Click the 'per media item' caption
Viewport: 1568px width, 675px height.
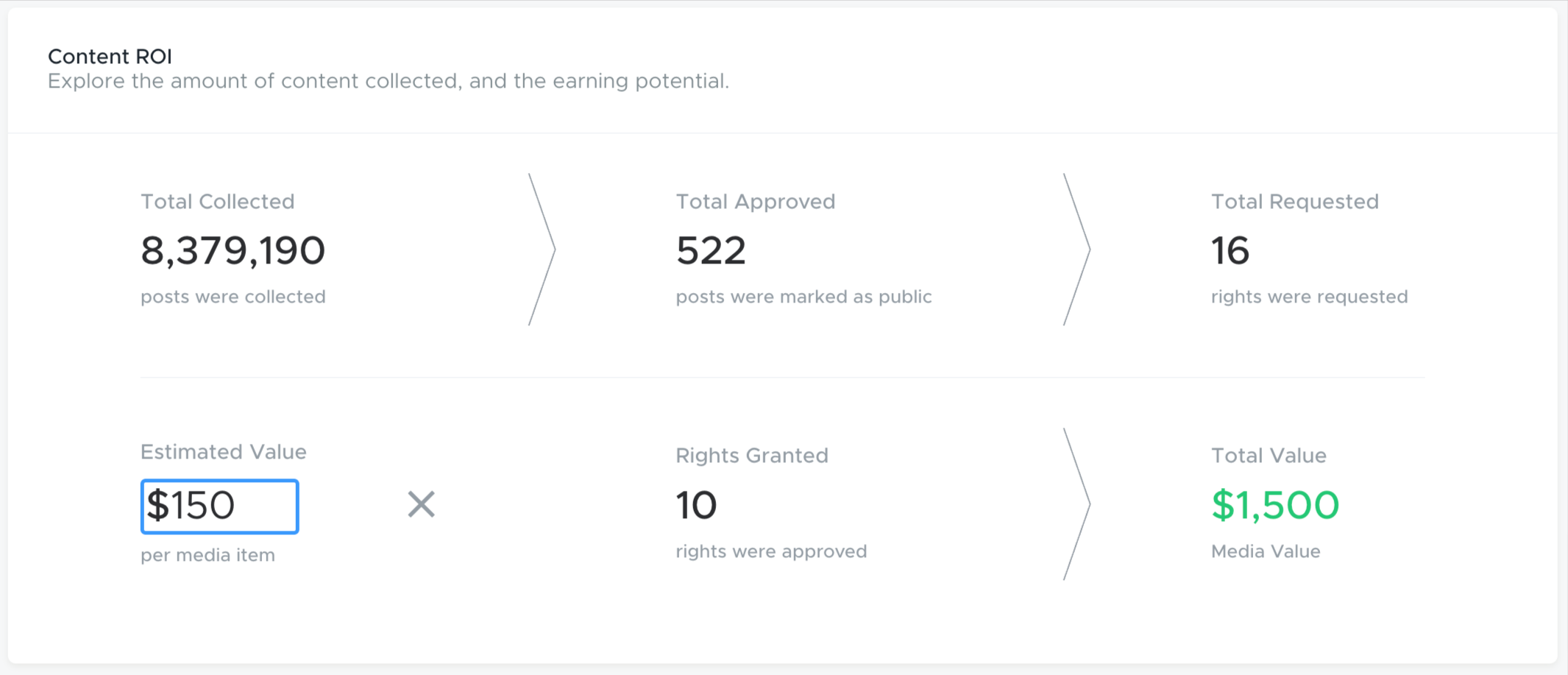click(x=207, y=555)
